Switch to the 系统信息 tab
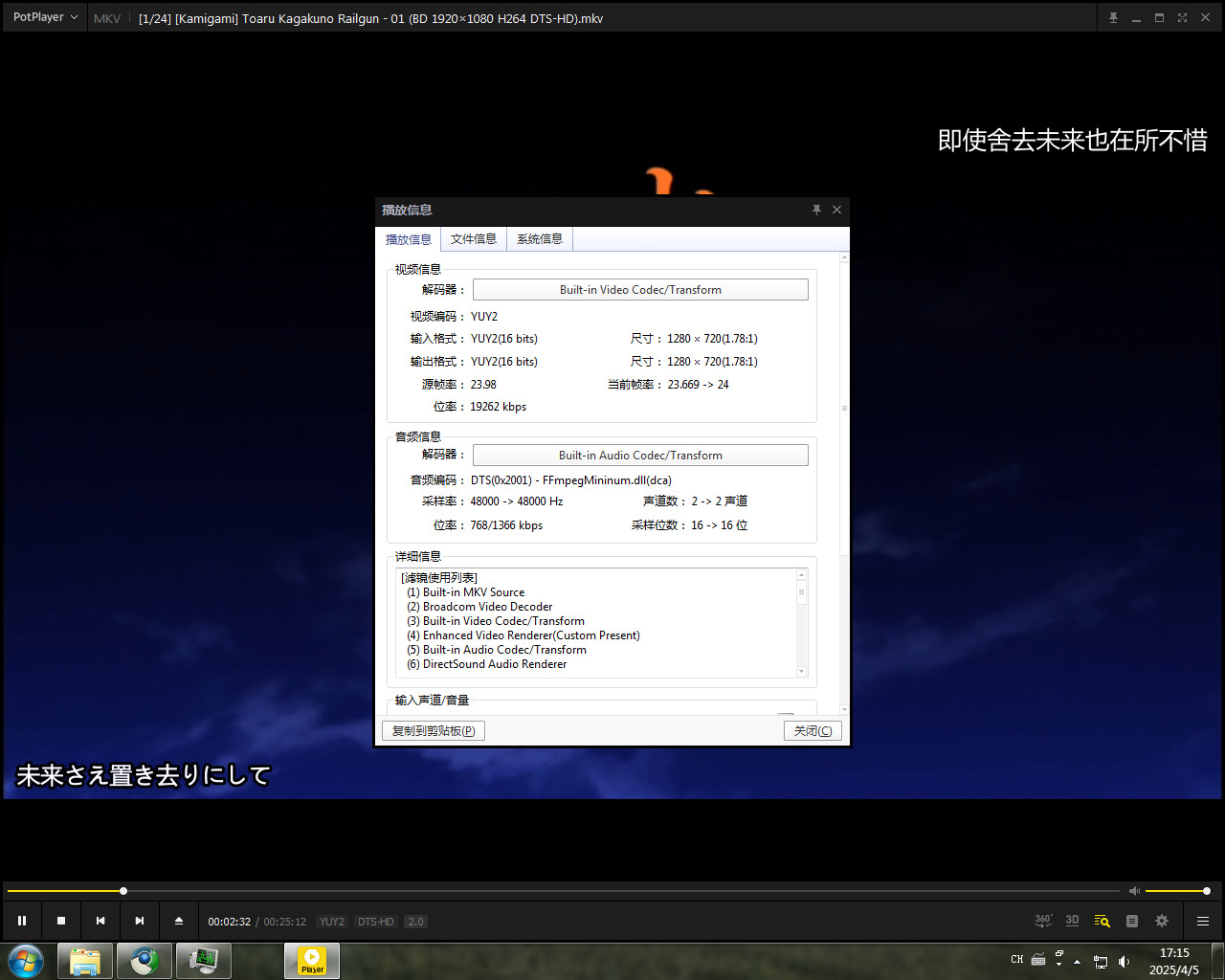 (x=540, y=239)
